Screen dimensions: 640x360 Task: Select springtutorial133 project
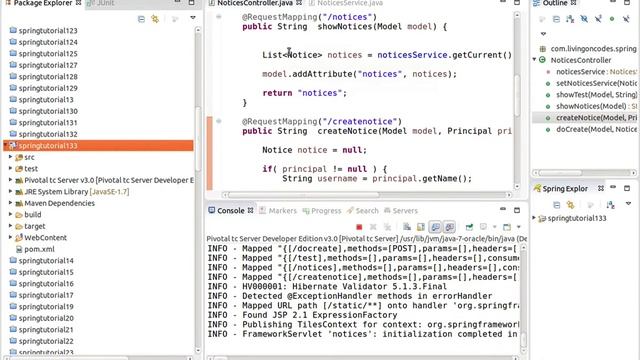[x=98, y=145]
